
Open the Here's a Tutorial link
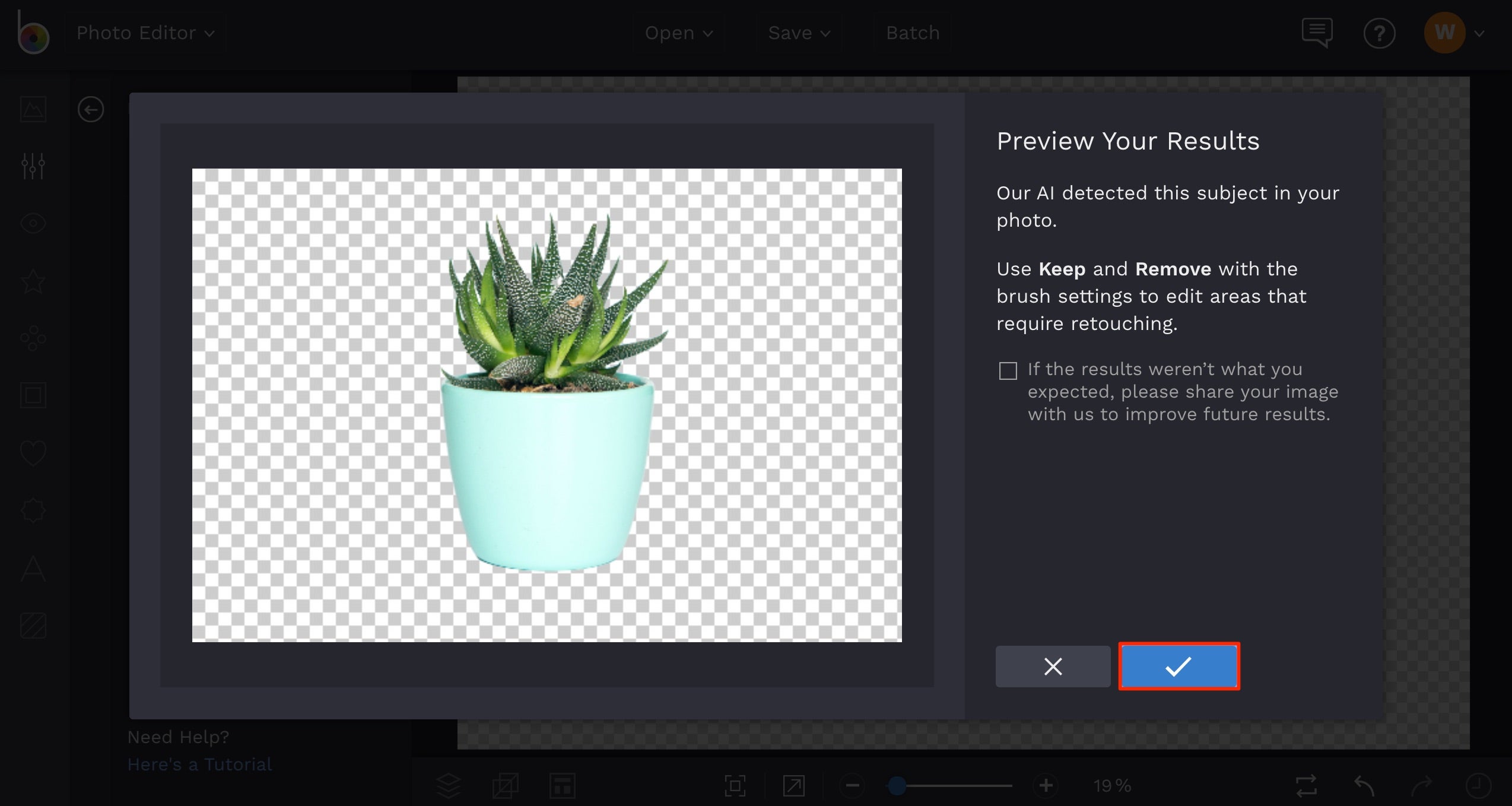pyautogui.click(x=199, y=764)
